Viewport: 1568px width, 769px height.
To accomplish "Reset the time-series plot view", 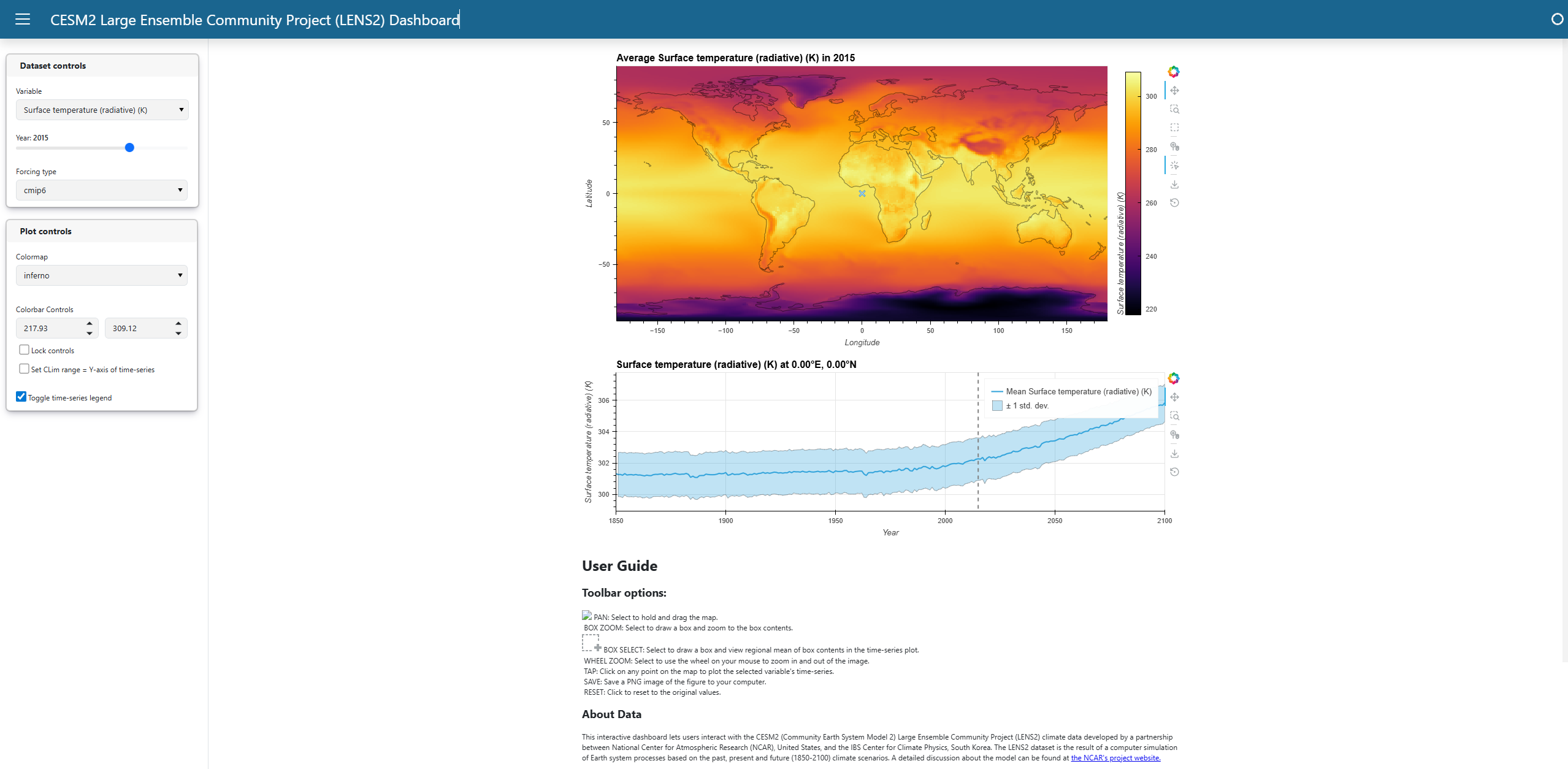I will [x=1175, y=471].
